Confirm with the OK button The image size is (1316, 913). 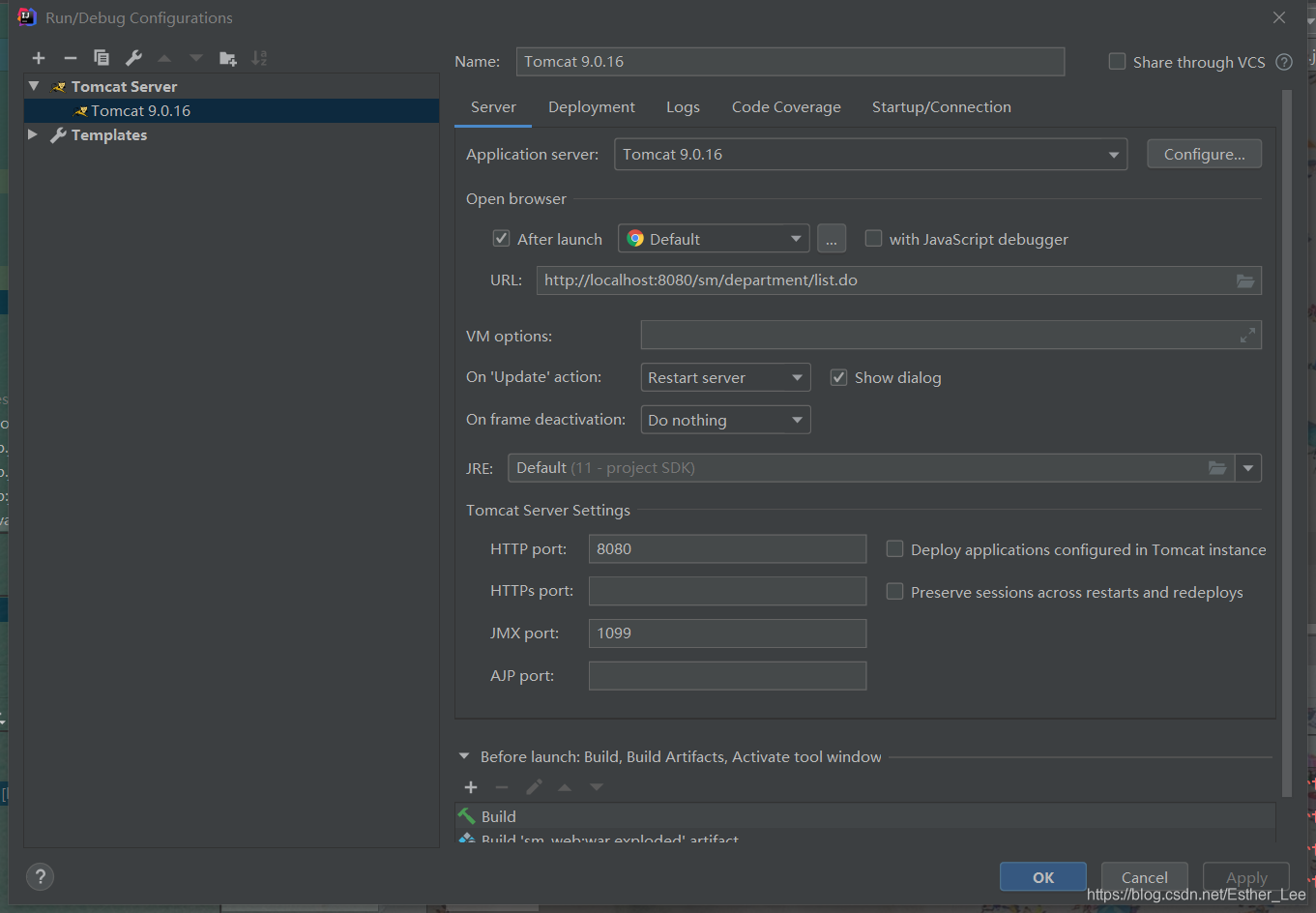[x=1043, y=877]
